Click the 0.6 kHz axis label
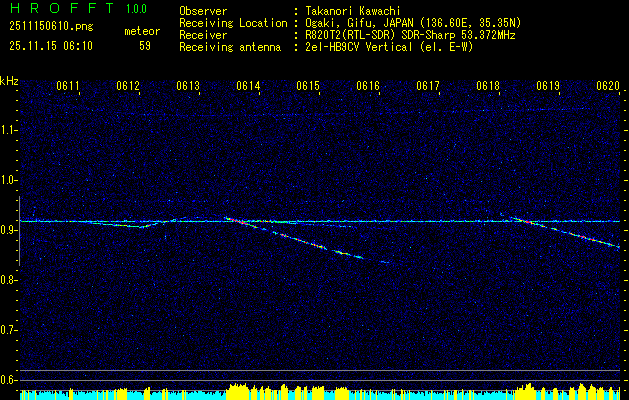Viewport: 629px width, 400px height. pos(9,380)
